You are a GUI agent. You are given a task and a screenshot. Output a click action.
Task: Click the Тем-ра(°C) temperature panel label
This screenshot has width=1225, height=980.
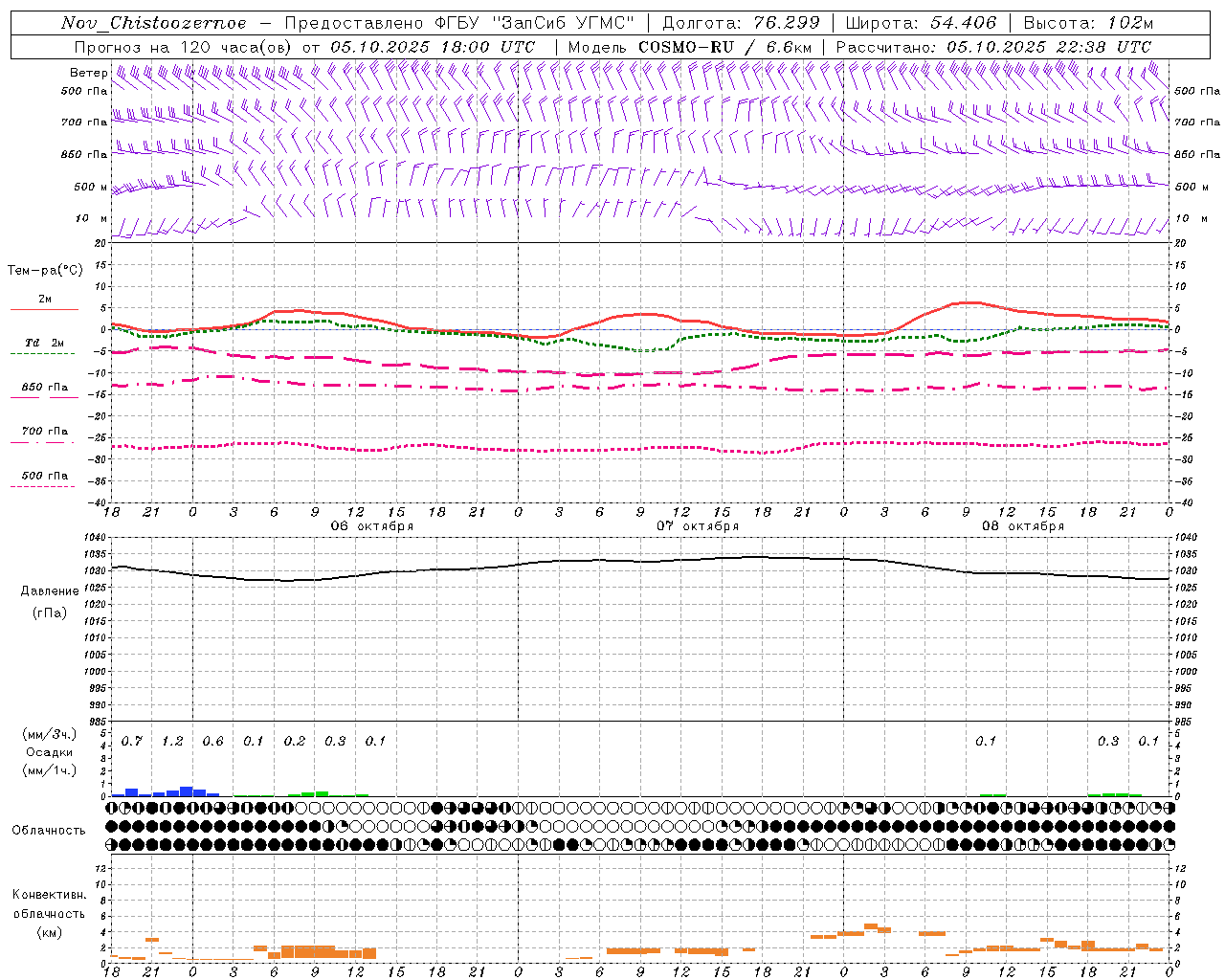tap(45, 271)
